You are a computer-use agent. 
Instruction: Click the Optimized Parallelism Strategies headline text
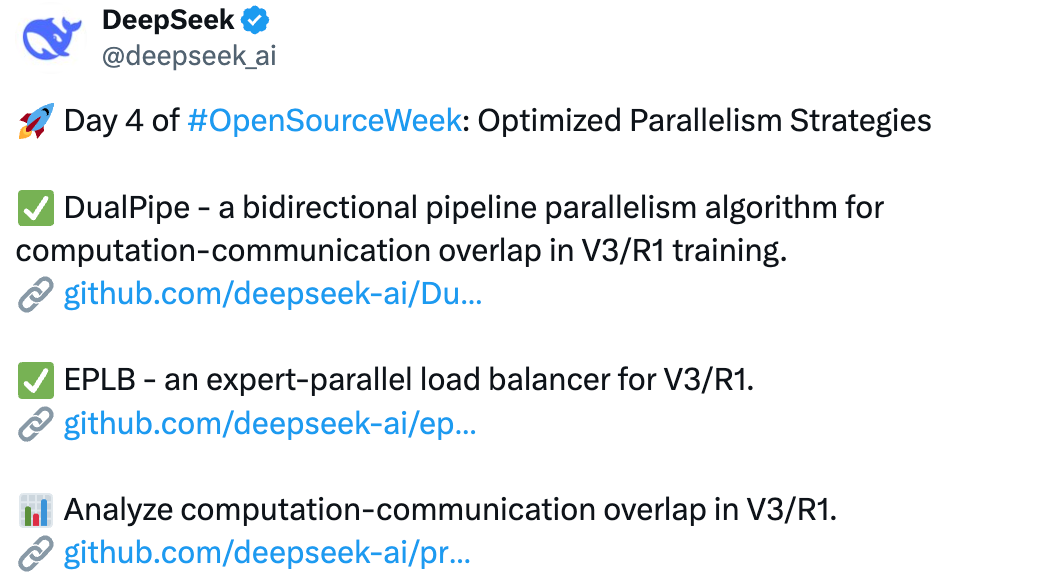coord(704,121)
